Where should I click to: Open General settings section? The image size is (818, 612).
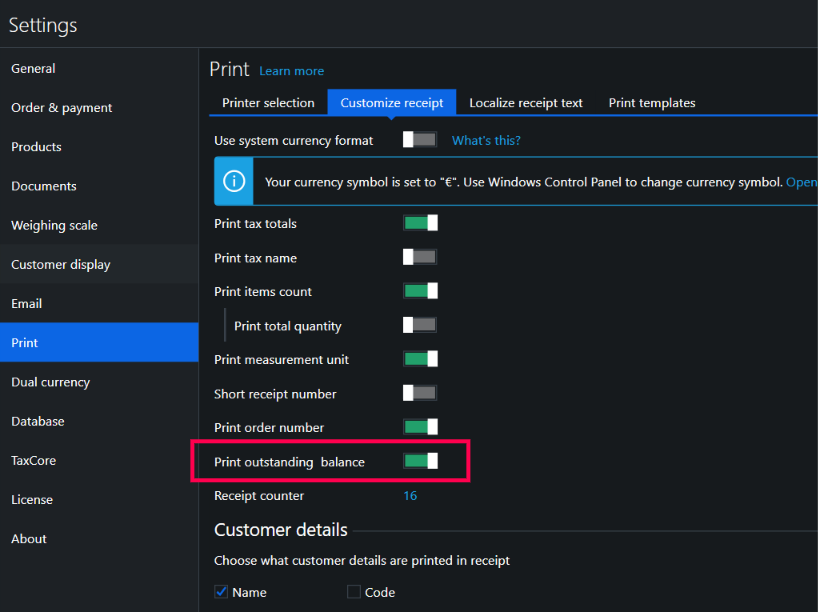[x=99, y=68]
